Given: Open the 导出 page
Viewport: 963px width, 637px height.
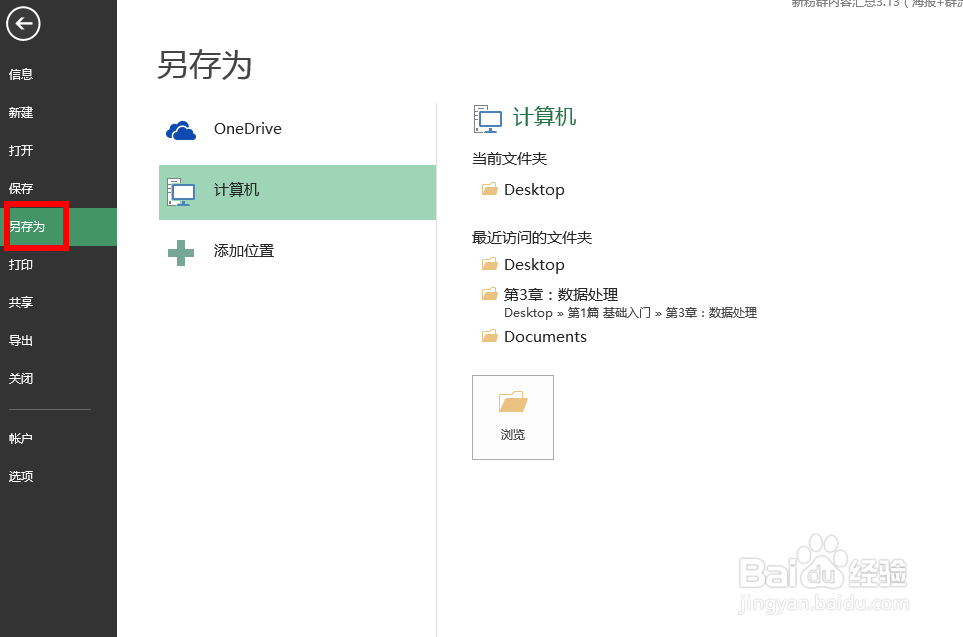Looking at the screenshot, I should (x=21, y=340).
